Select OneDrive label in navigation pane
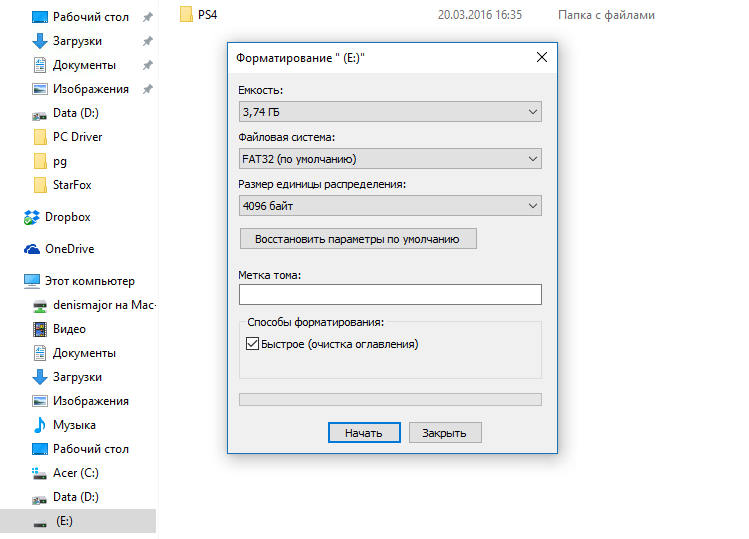Screen dimensions: 749x539 pyautogui.click(x=70, y=249)
